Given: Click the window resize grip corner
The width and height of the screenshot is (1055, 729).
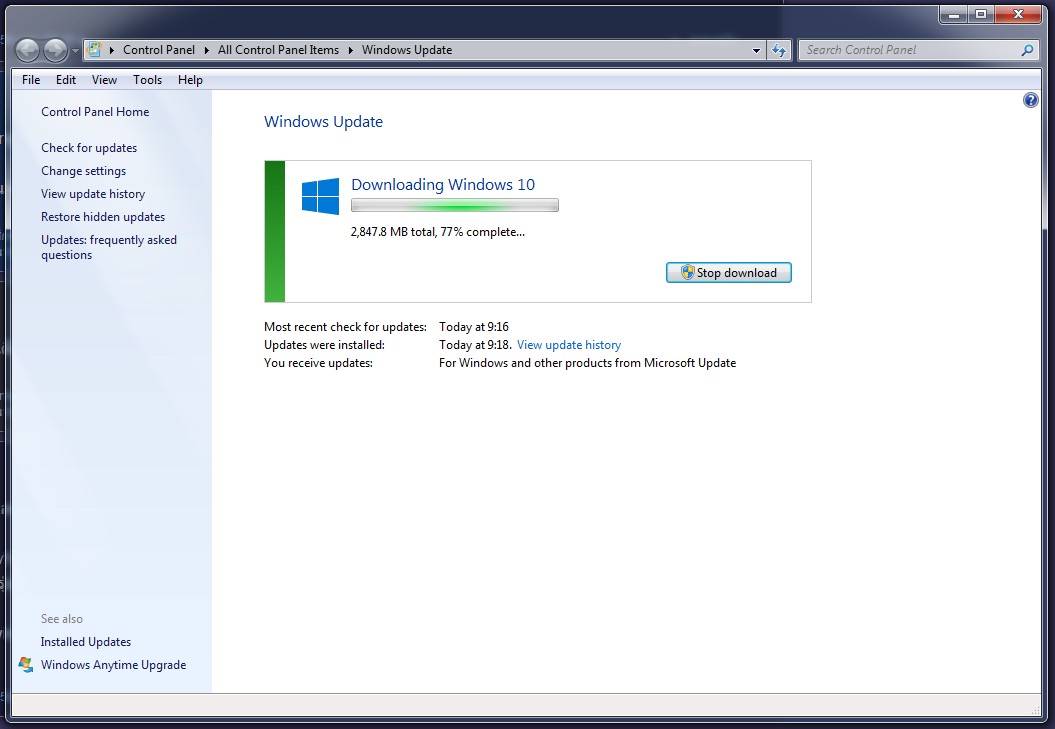Looking at the screenshot, I should point(1035,710).
